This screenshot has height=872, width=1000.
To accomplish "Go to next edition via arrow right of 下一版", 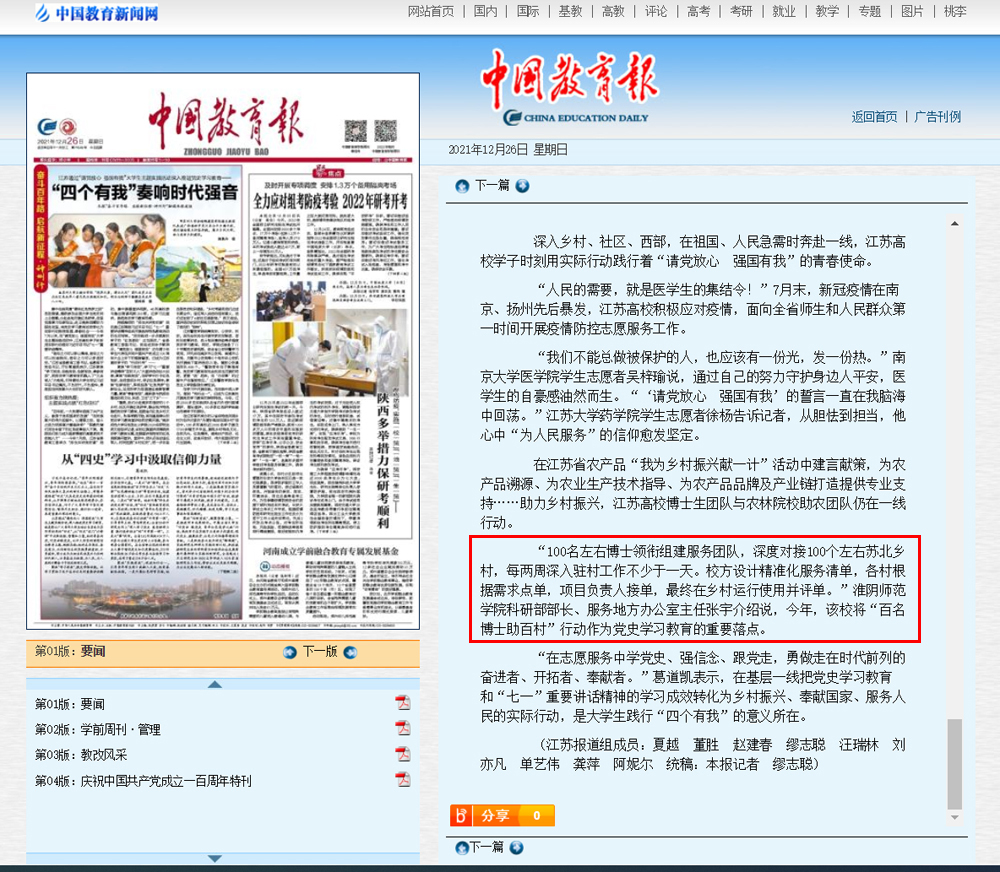I will tap(350, 652).
